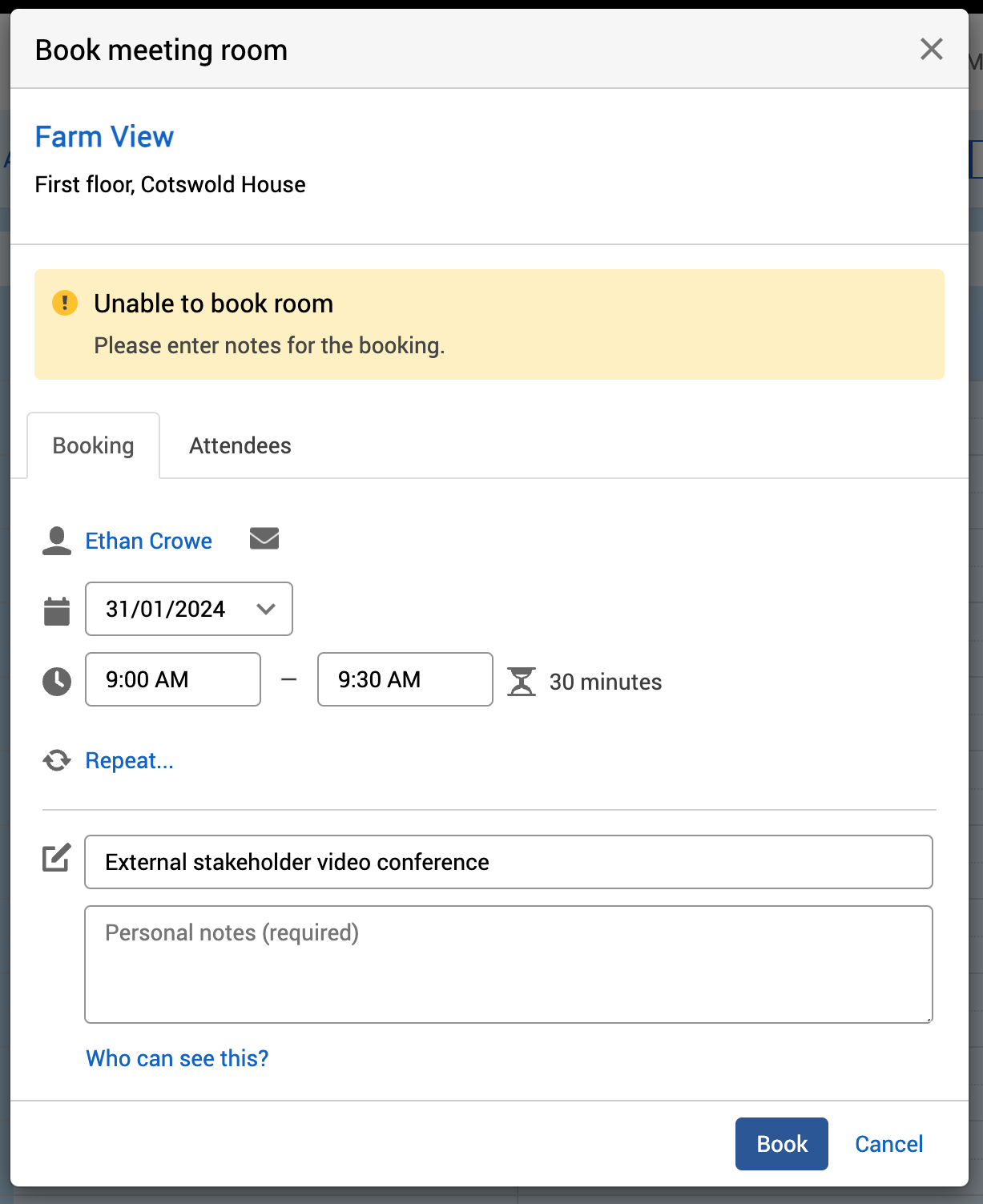Click the Ethan Crowe name link
Image resolution: width=983 pixels, height=1204 pixels.
click(149, 541)
